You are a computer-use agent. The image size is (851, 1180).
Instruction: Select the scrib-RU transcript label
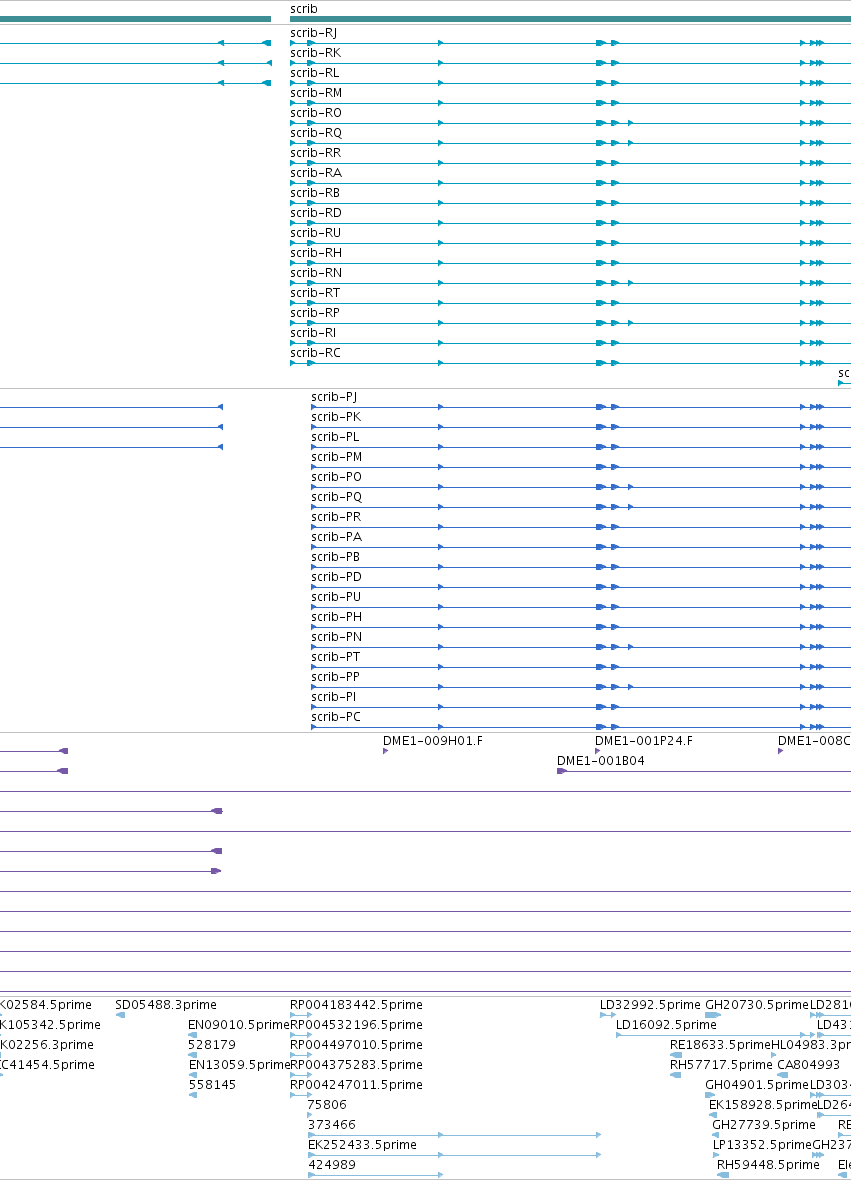[315, 233]
